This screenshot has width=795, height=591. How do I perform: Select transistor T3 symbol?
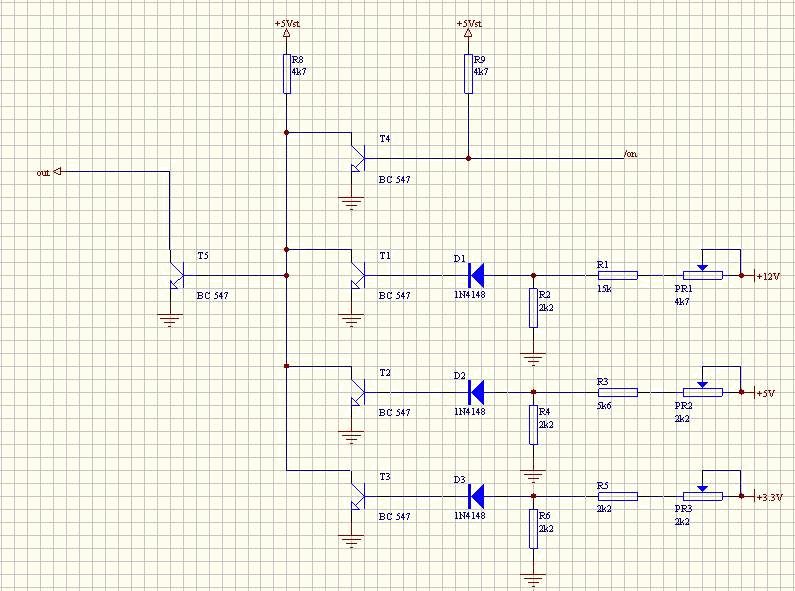click(357, 497)
